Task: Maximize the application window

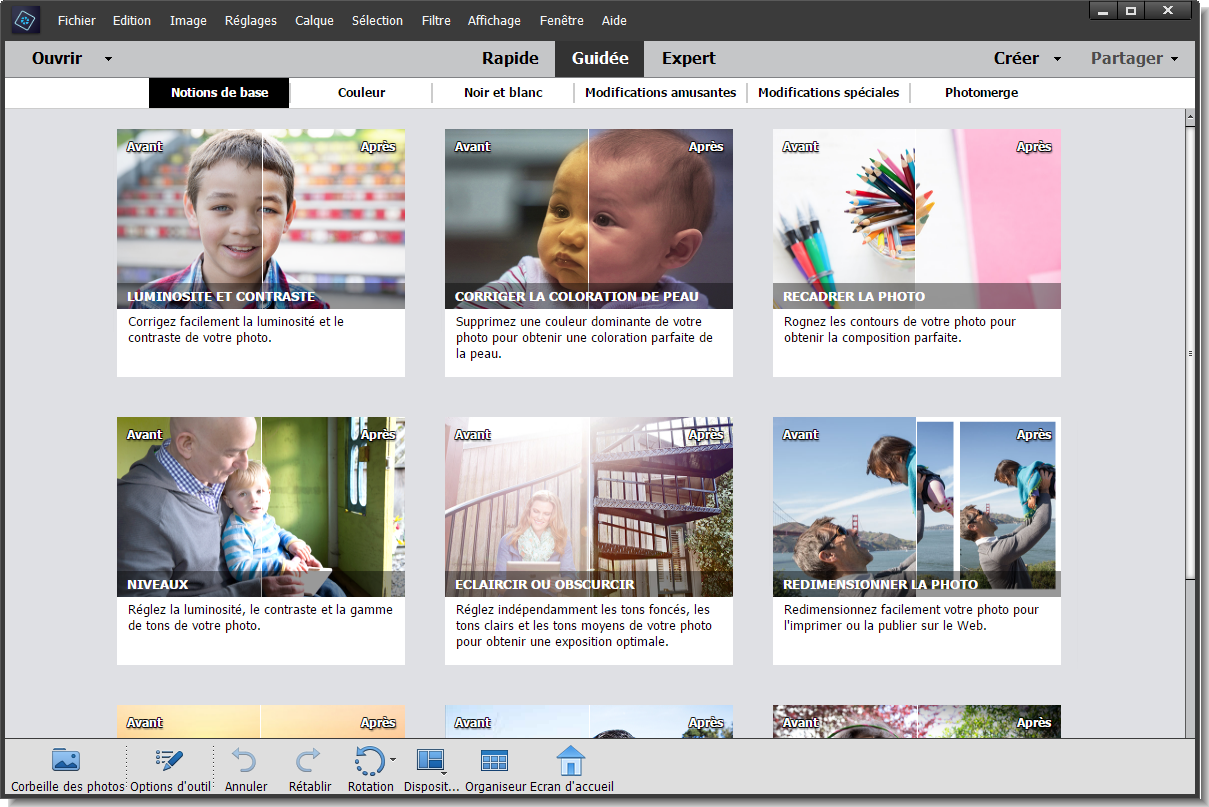Action: [x=1131, y=10]
